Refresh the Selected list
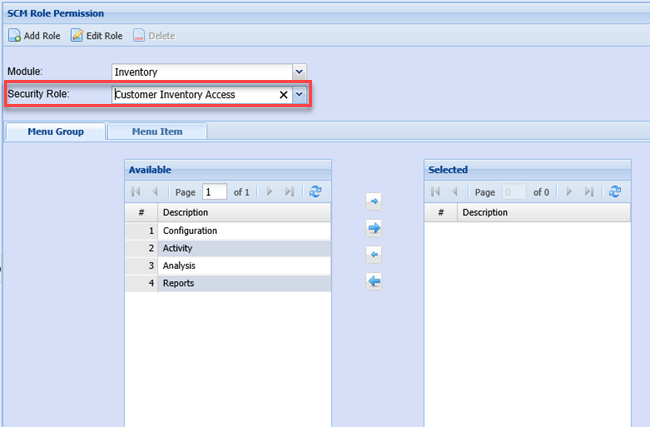Viewport: 650px width, 427px height. pos(615,192)
